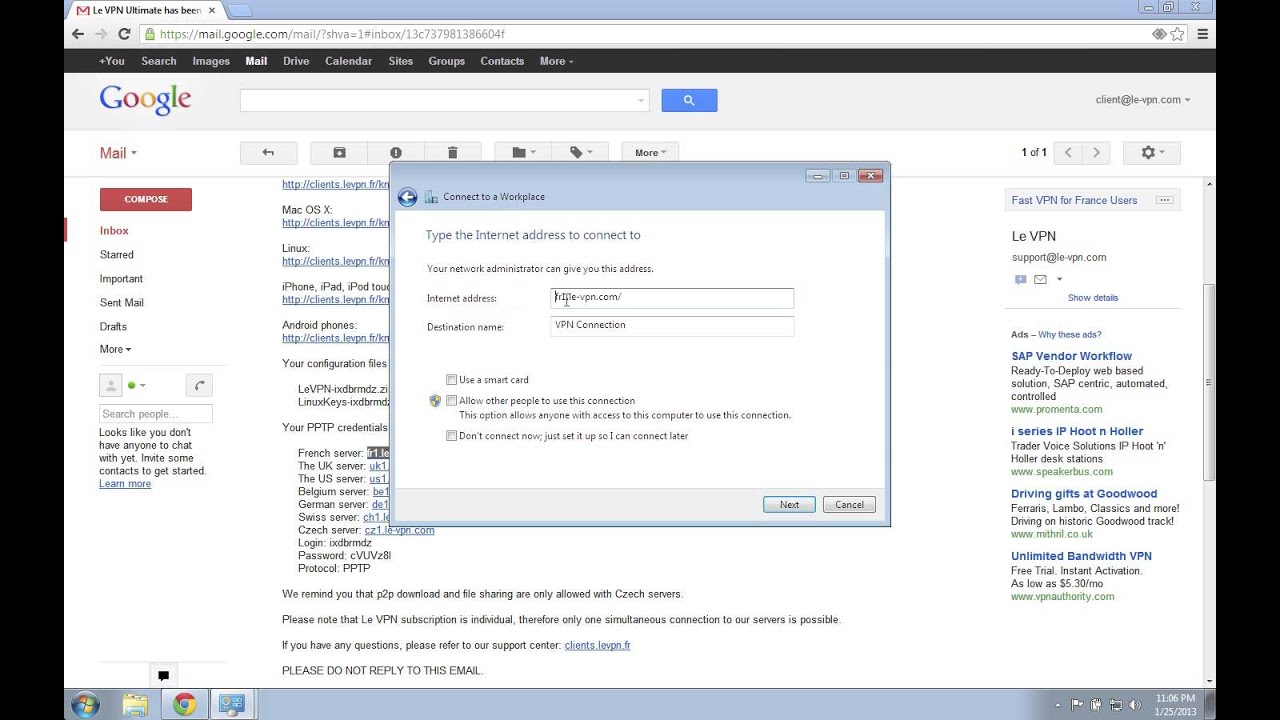
Task: Click Le VPN contact chat icon
Action: pos(1020,280)
